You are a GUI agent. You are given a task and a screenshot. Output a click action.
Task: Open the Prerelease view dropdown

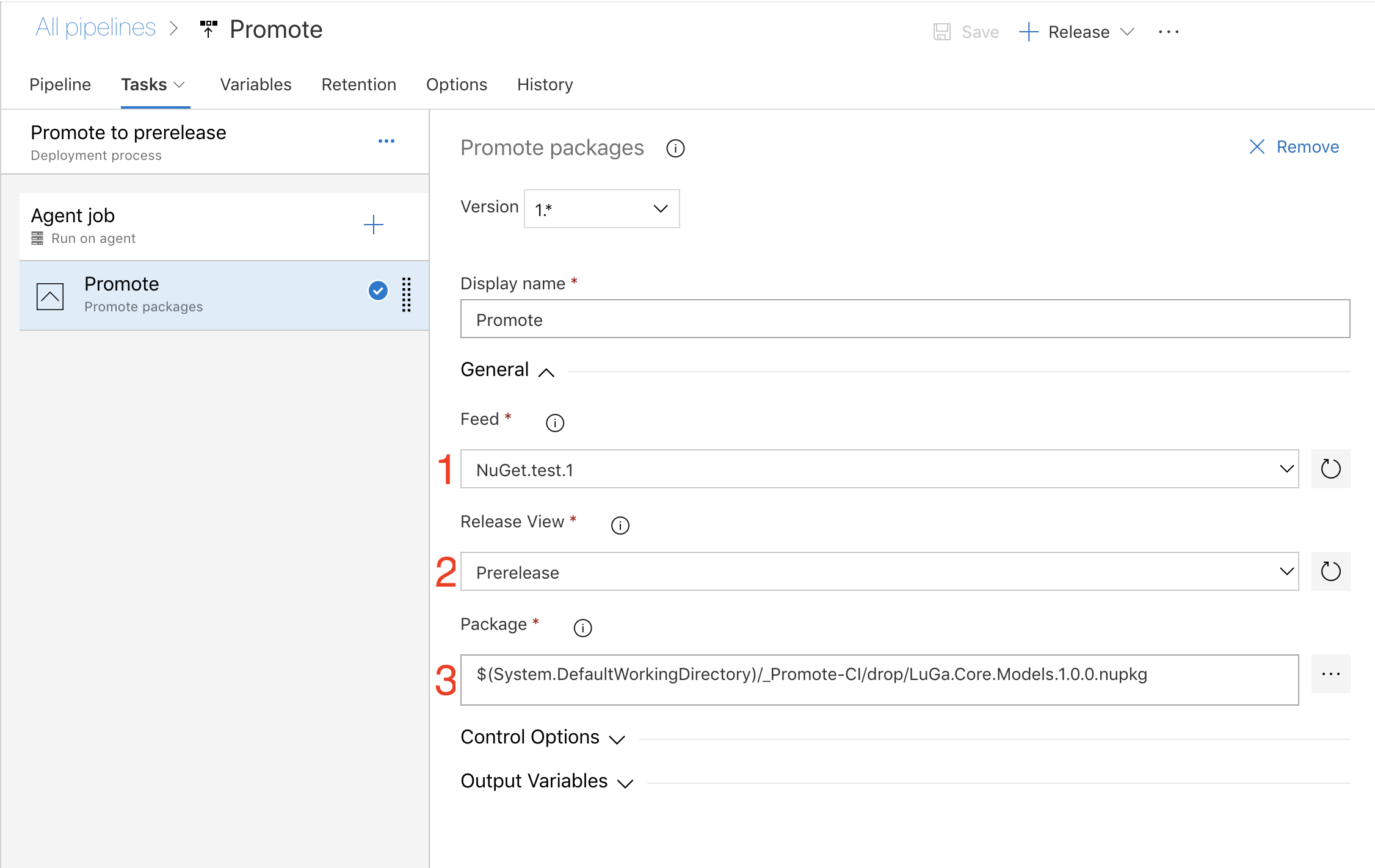tap(879, 571)
